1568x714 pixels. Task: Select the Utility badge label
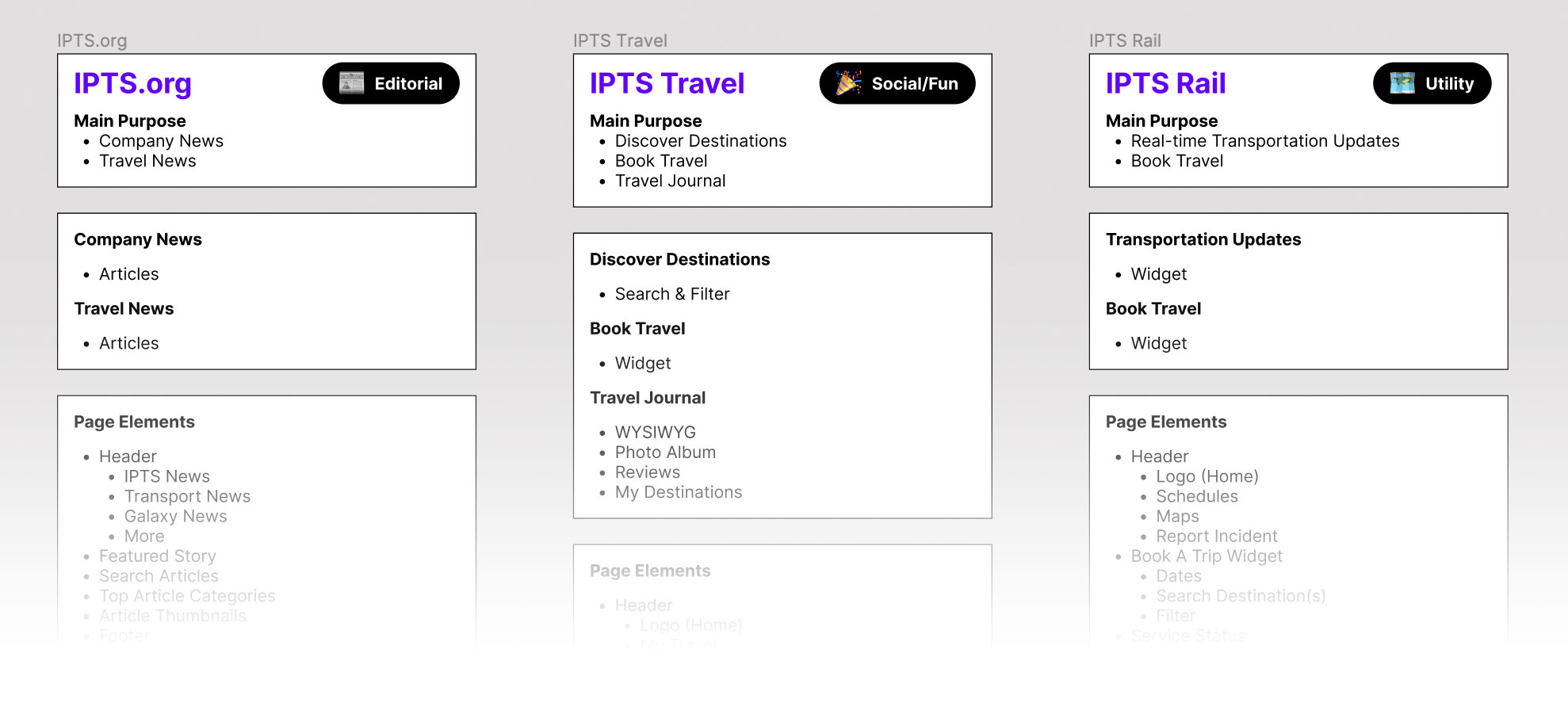(1449, 83)
